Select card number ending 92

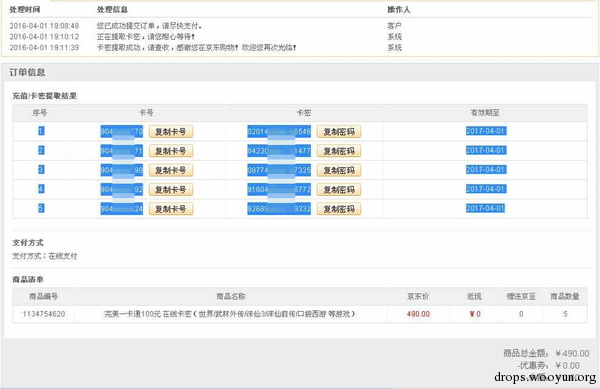tap(122, 189)
